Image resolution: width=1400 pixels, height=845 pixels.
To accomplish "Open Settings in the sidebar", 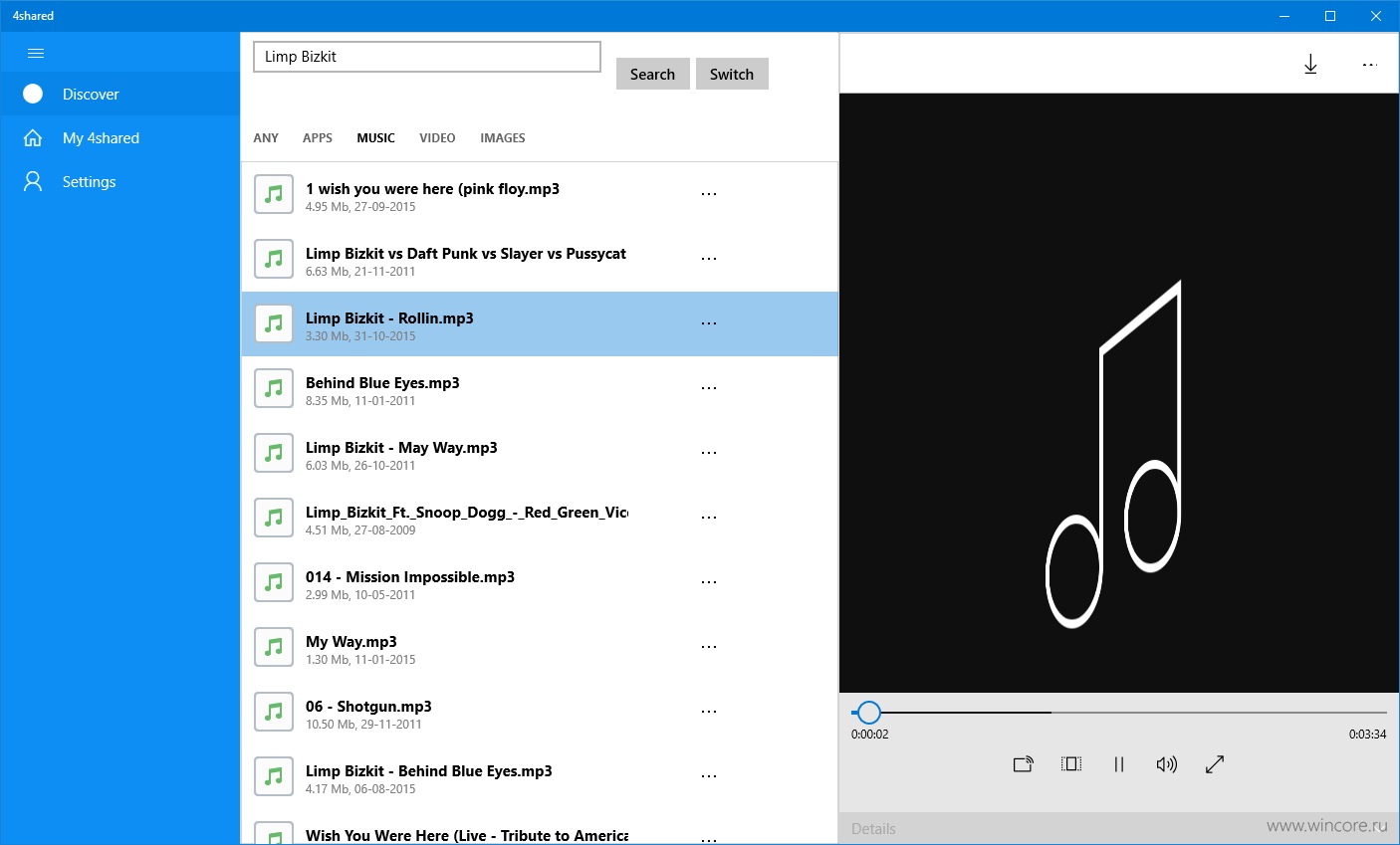I will pos(119,181).
